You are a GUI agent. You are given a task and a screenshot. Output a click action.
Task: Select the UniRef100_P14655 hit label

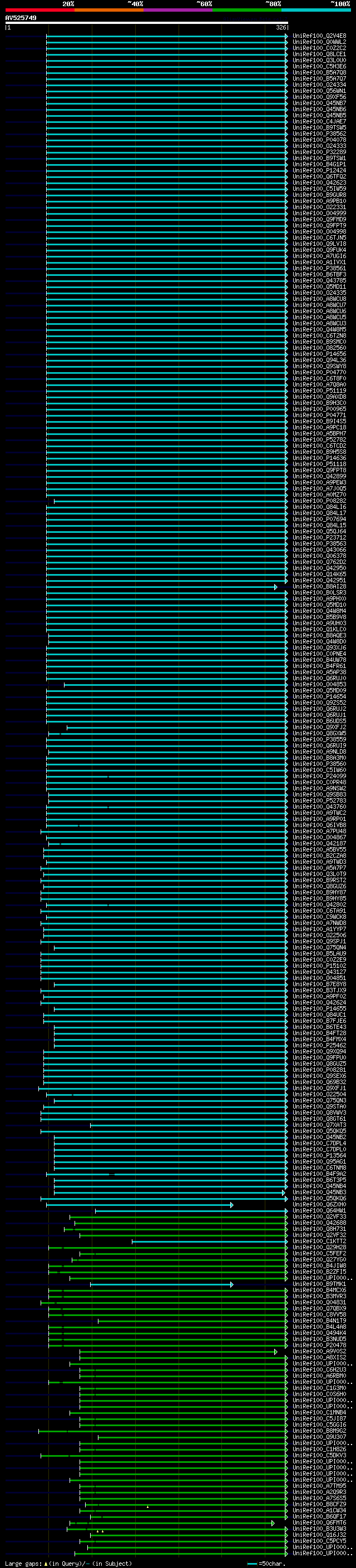[319, 1009]
